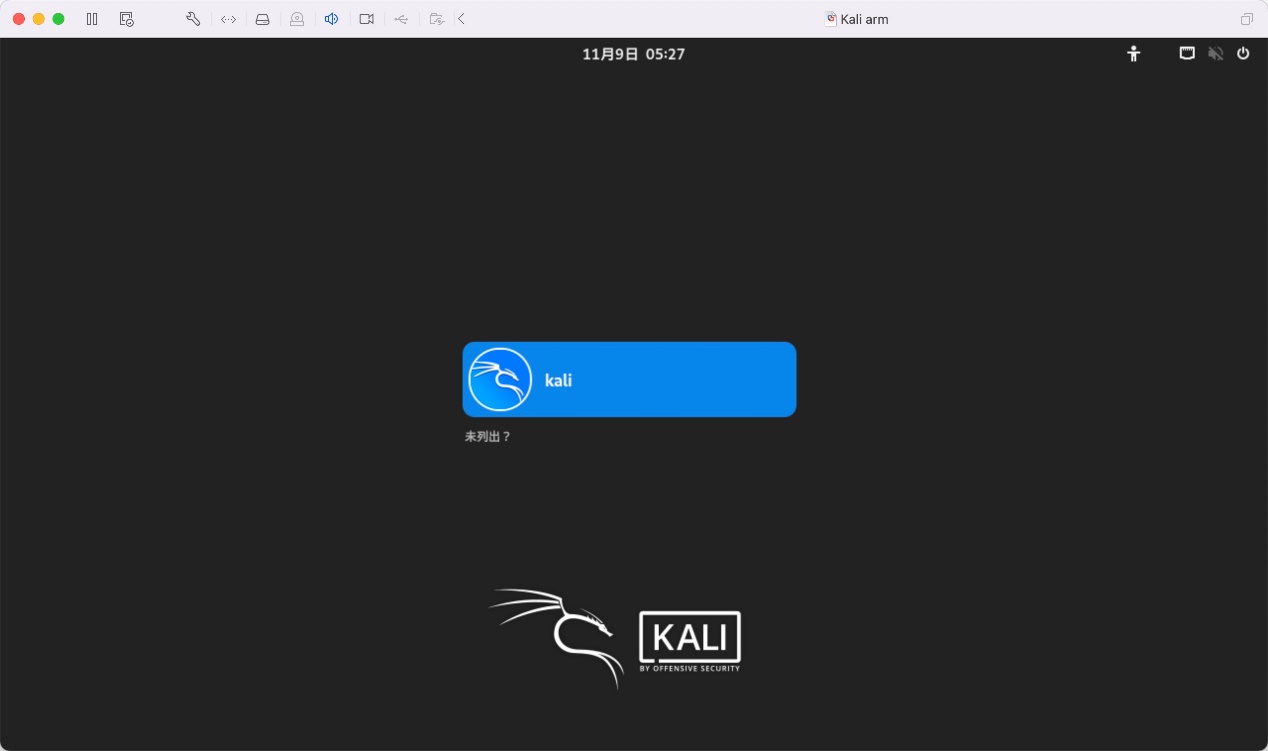Screen dimensions: 1268x751
Task: Click the yellow minimize window button
Action: coord(38,19)
